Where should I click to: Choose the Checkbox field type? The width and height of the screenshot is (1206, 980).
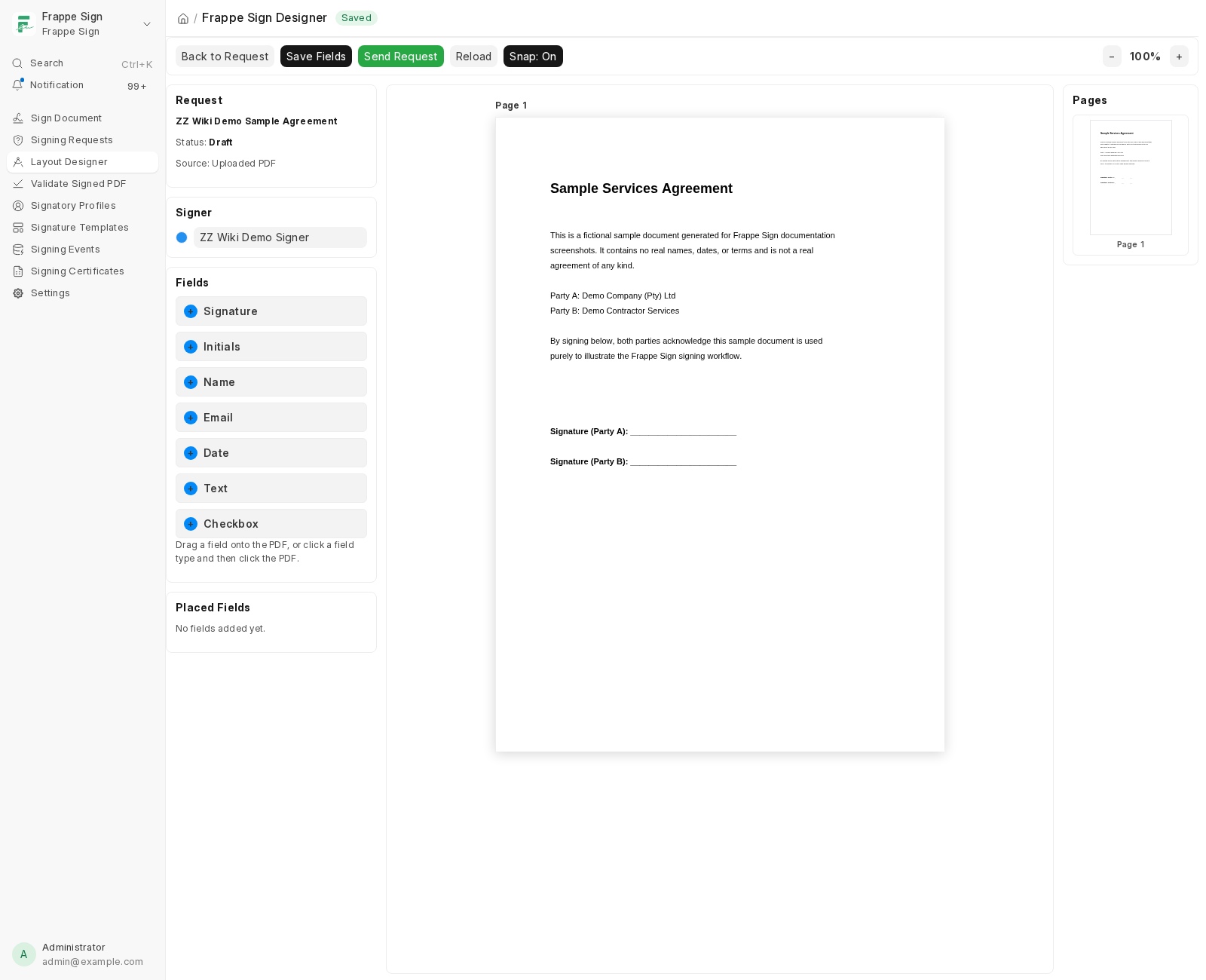271,524
